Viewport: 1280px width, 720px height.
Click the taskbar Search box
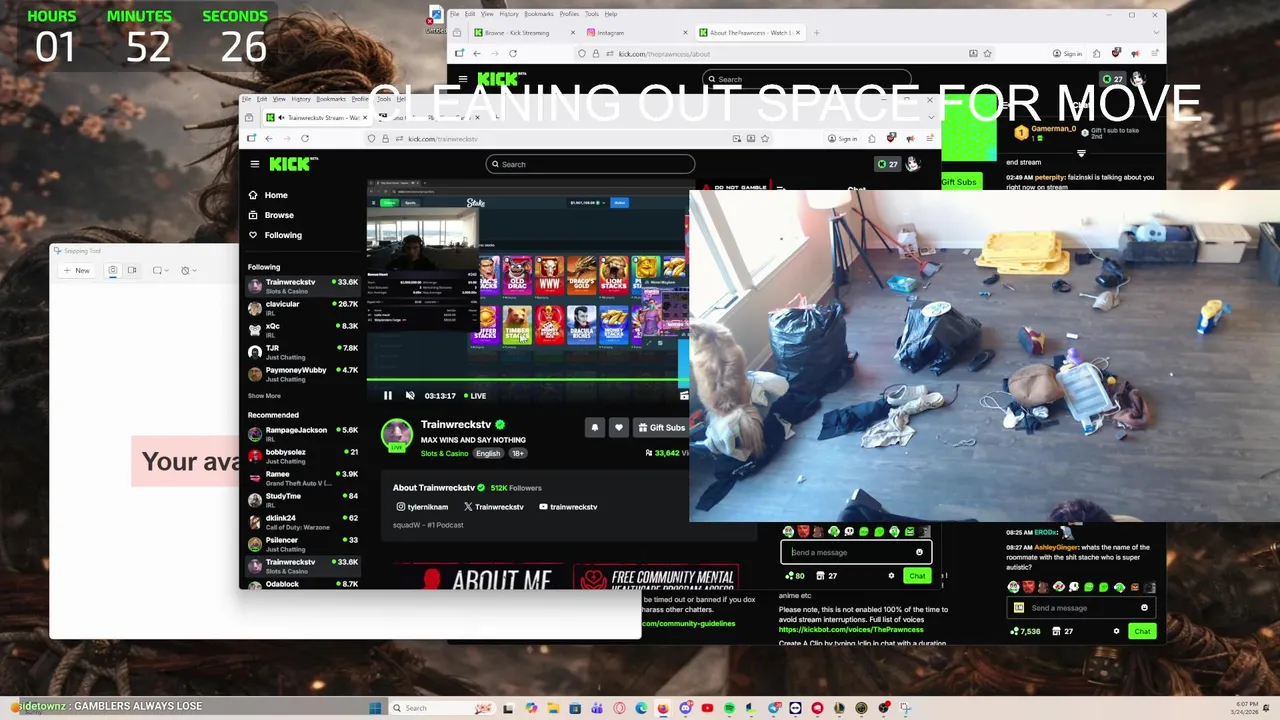(441, 708)
